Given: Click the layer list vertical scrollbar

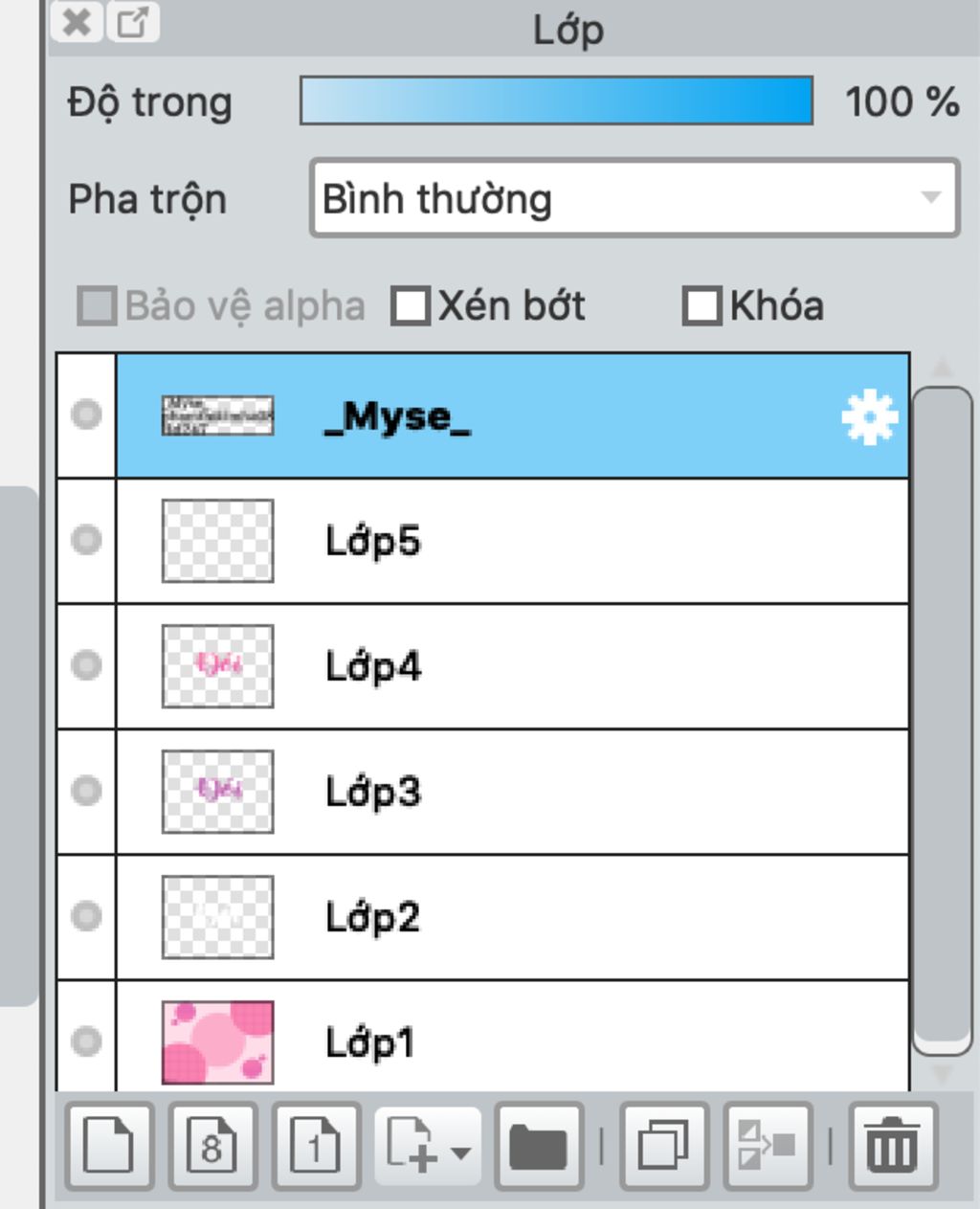Looking at the screenshot, I should point(943,720).
